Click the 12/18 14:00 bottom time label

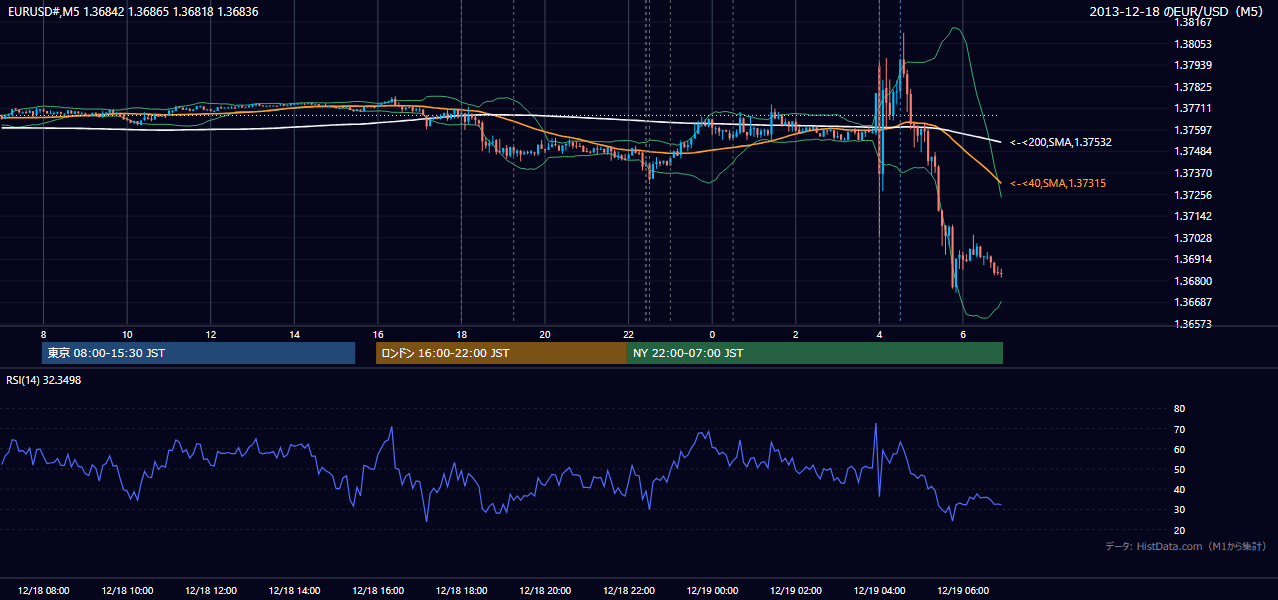pyautogui.click(x=294, y=590)
